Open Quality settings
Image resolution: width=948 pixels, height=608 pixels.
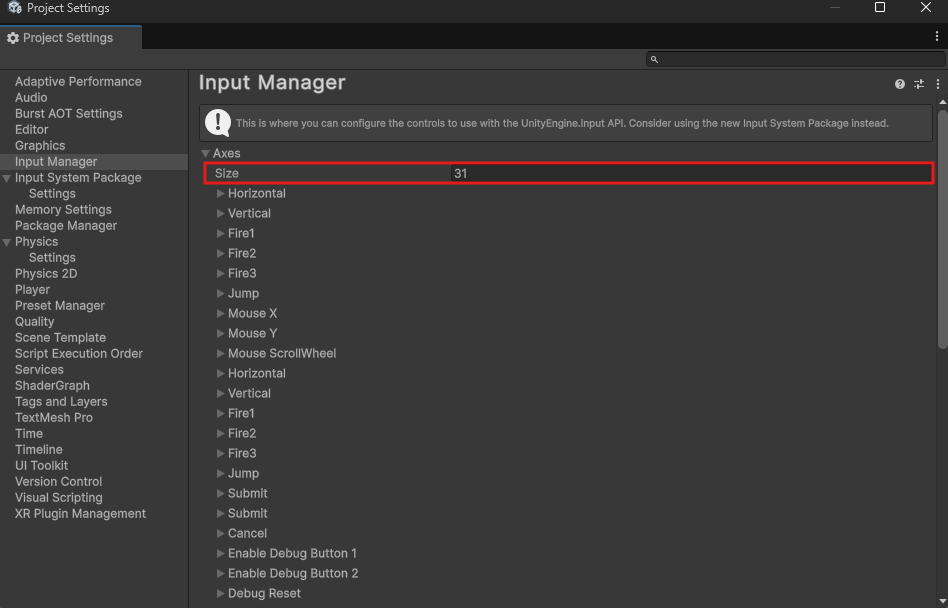pyautogui.click(x=34, y=322)
